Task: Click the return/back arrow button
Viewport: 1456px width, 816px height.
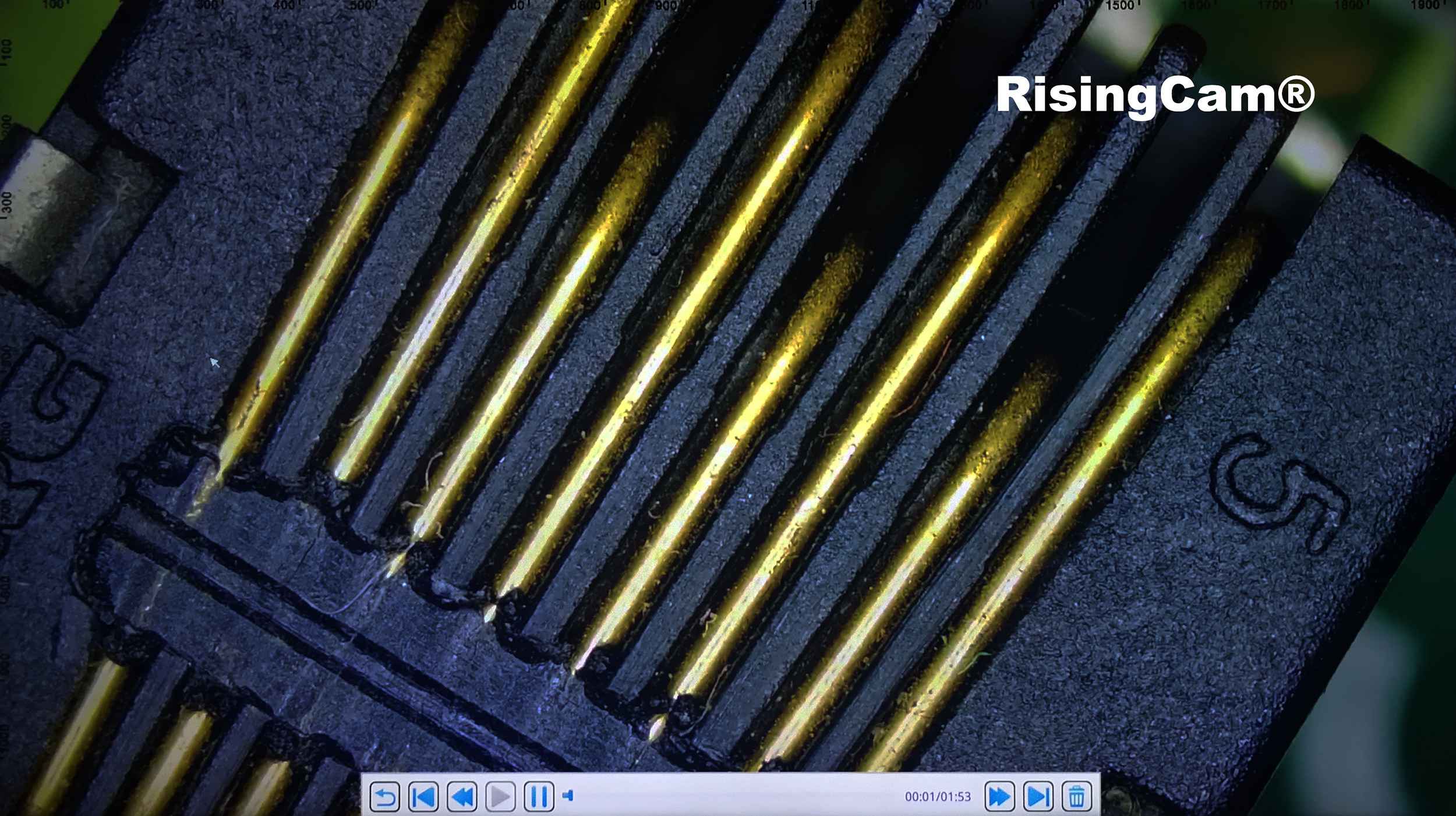Action: [x=384, y=796]
